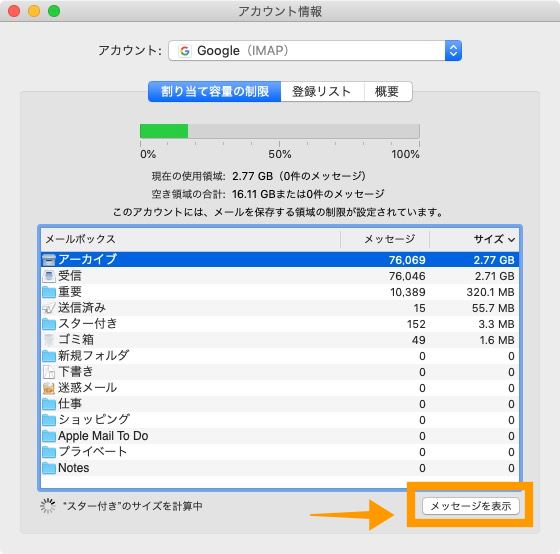
Task: Click the 76,046 message count cell
Action: pos(407,276)
